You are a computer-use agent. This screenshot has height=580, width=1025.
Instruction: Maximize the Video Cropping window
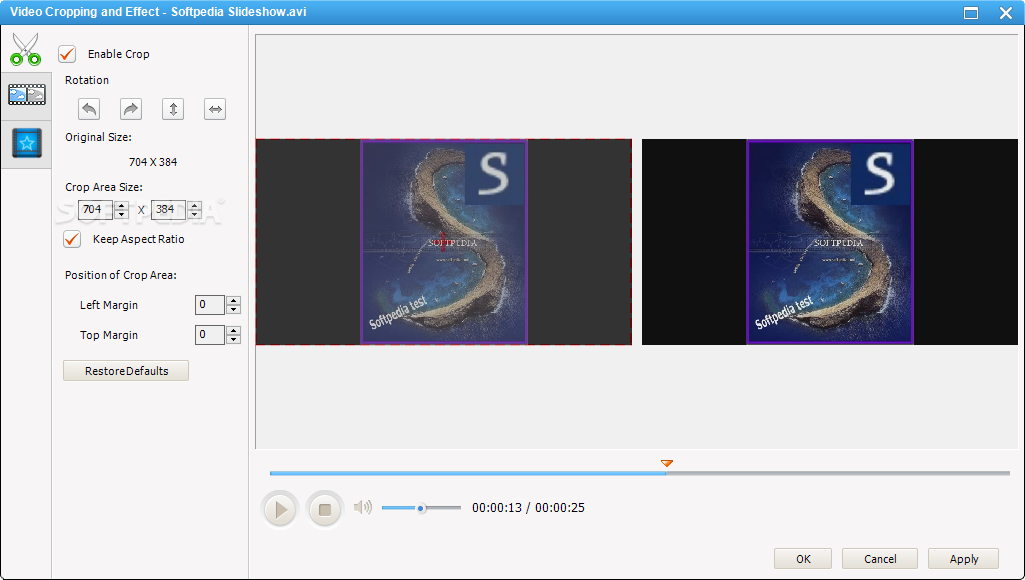(971, 12)
